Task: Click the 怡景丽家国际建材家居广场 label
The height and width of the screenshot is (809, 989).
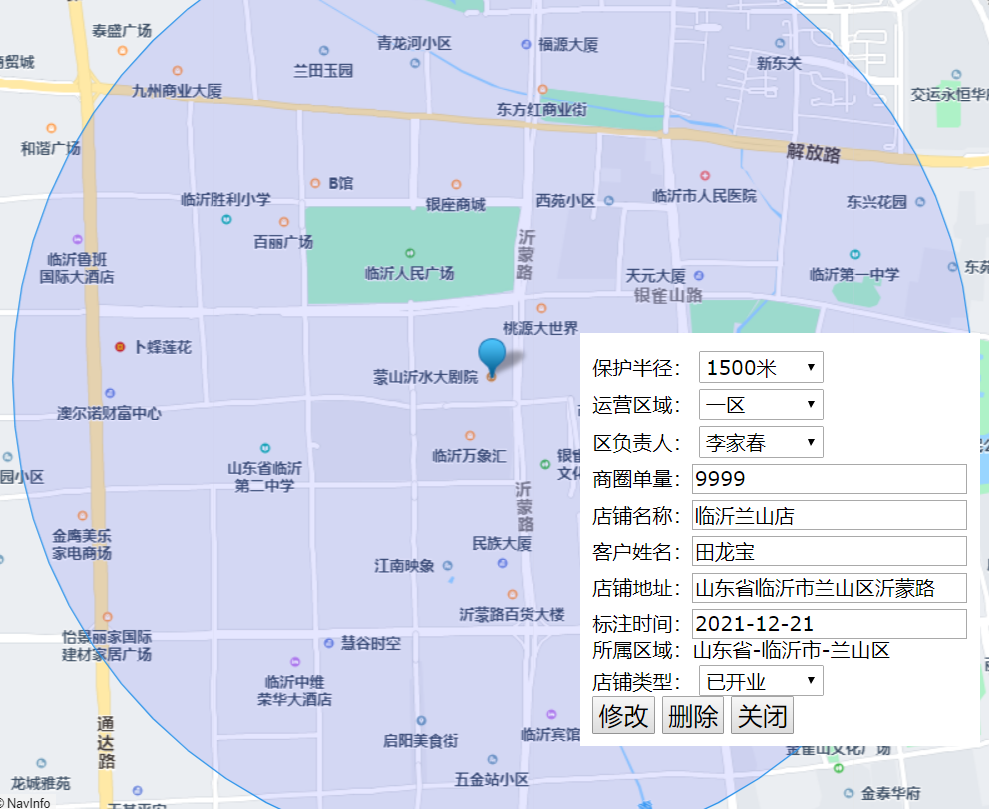Action: pyautogui.click(x=107, y=646)
